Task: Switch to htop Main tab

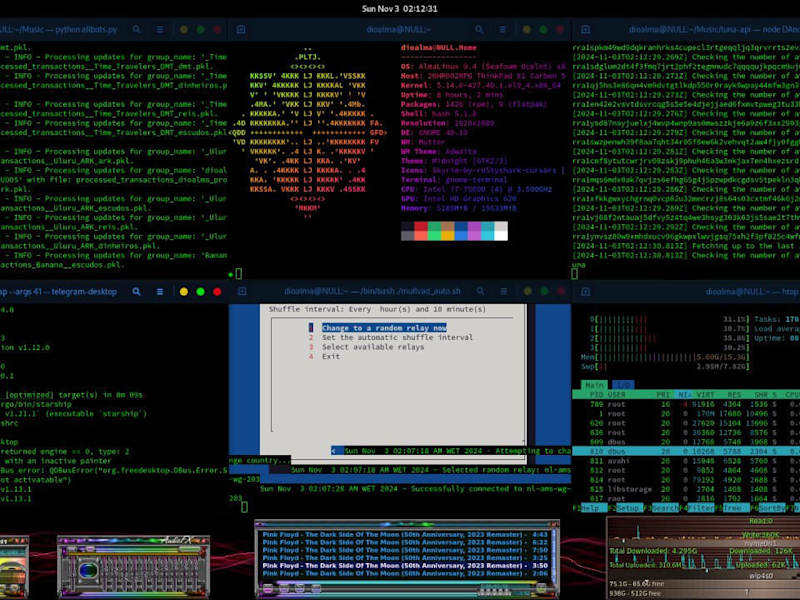Action: tap(594, 385)
